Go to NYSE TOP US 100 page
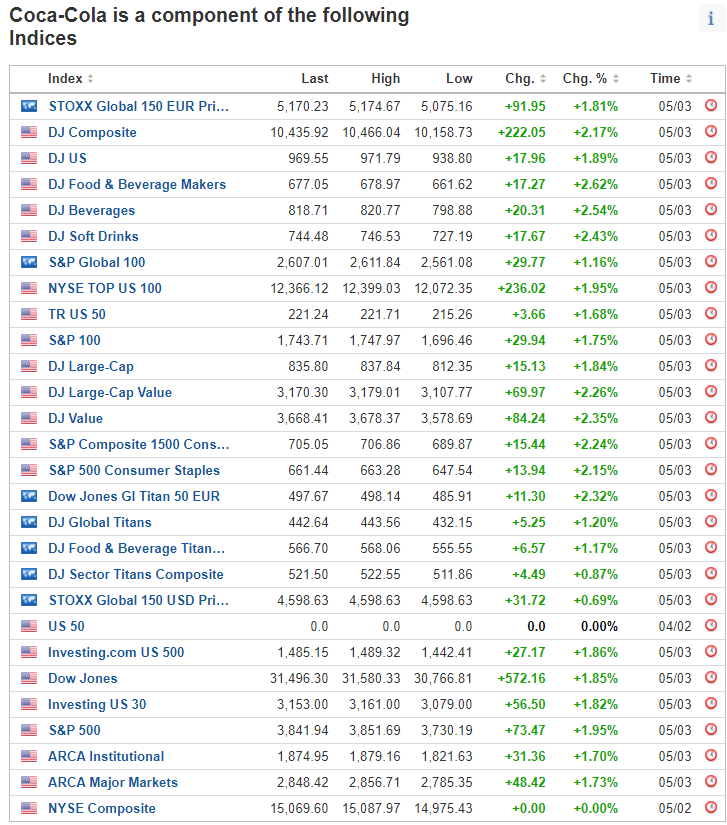 pyautogui.click(x=105, y=288)
